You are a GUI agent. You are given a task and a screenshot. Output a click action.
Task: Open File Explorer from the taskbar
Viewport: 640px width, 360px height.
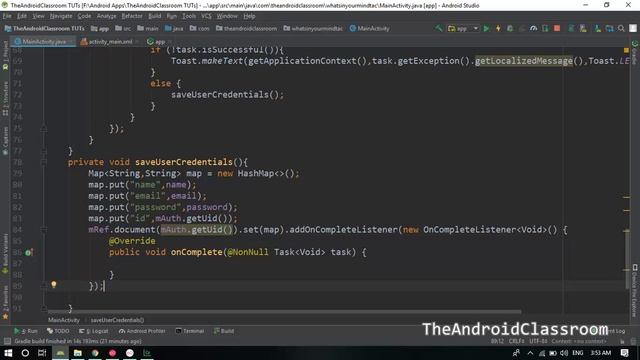[78, 353]
